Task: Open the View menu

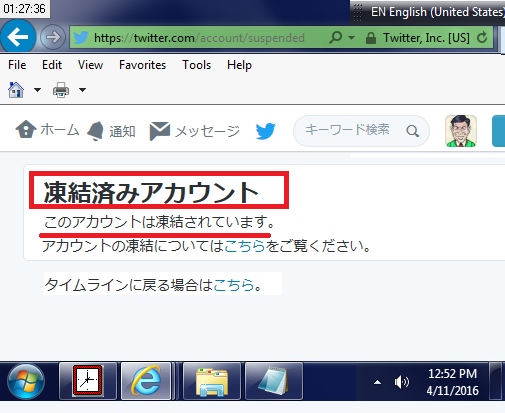Action: (90, 65)
